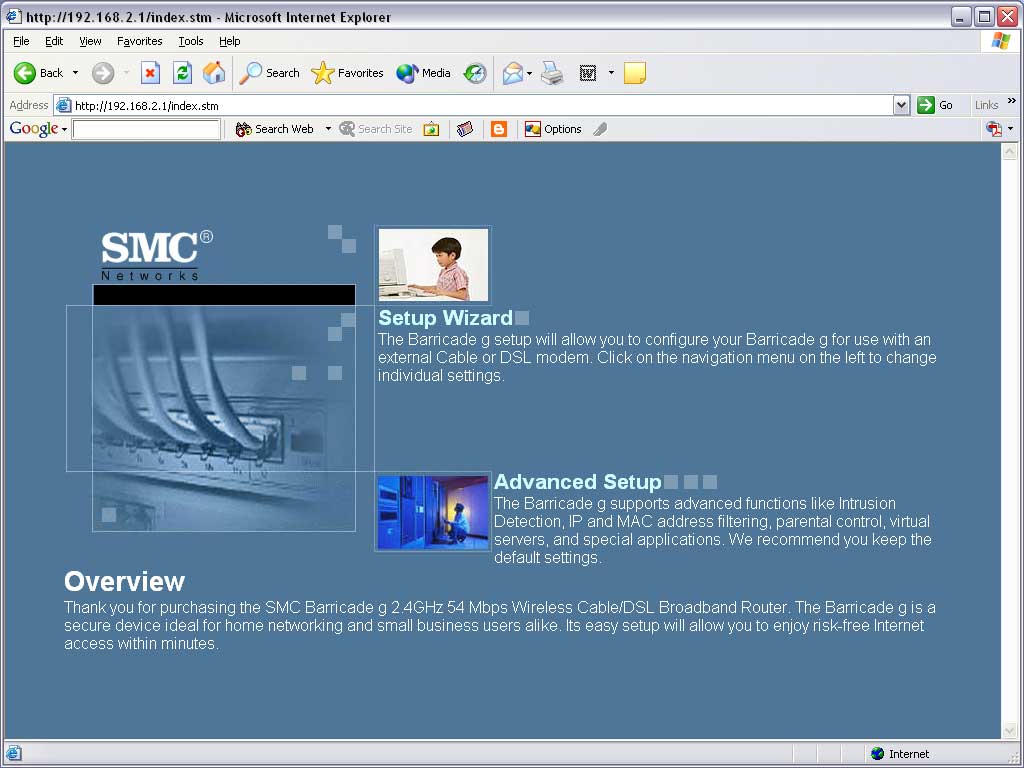Click the green Go button

pos(935,105)
